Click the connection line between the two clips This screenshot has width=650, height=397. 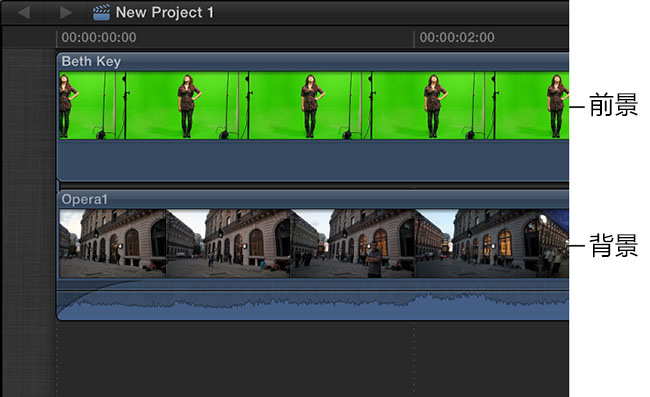[58, 186]
